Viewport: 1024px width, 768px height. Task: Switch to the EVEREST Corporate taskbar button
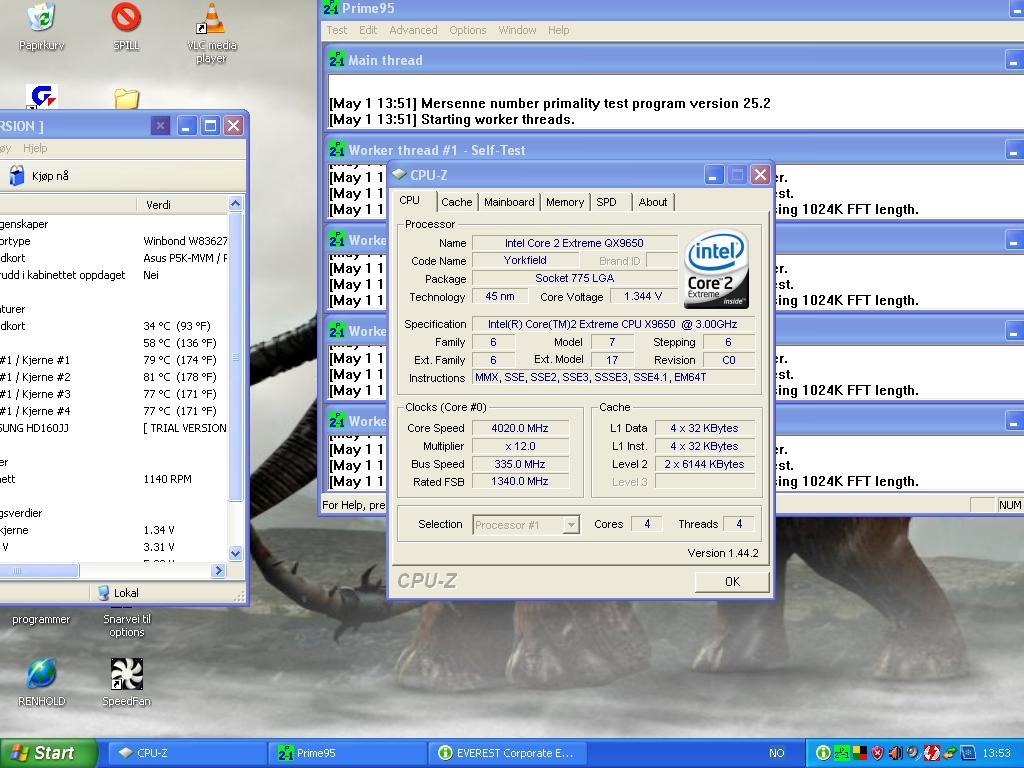tap(507, 753)
